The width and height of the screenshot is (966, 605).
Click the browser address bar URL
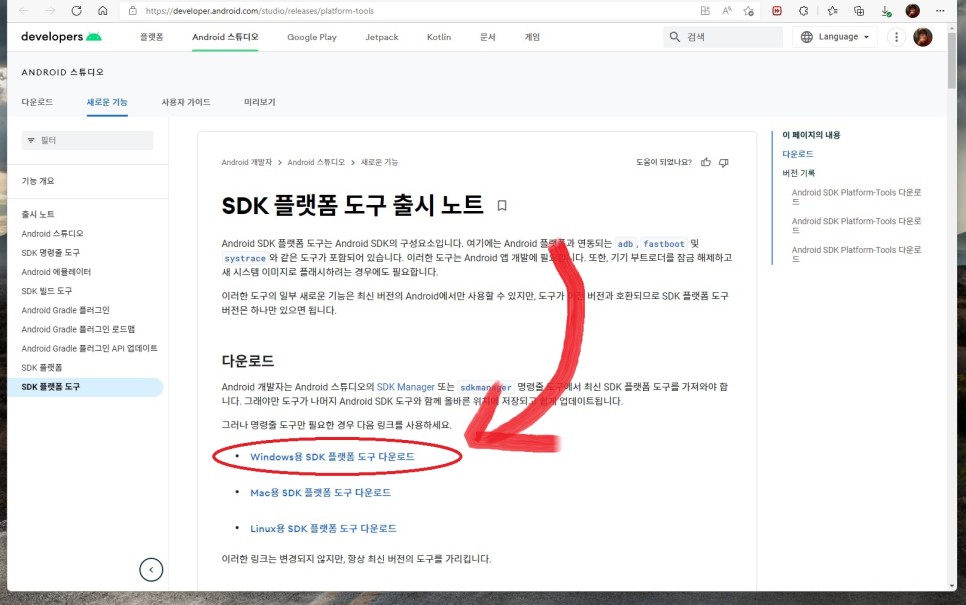[x=259, y=10]
